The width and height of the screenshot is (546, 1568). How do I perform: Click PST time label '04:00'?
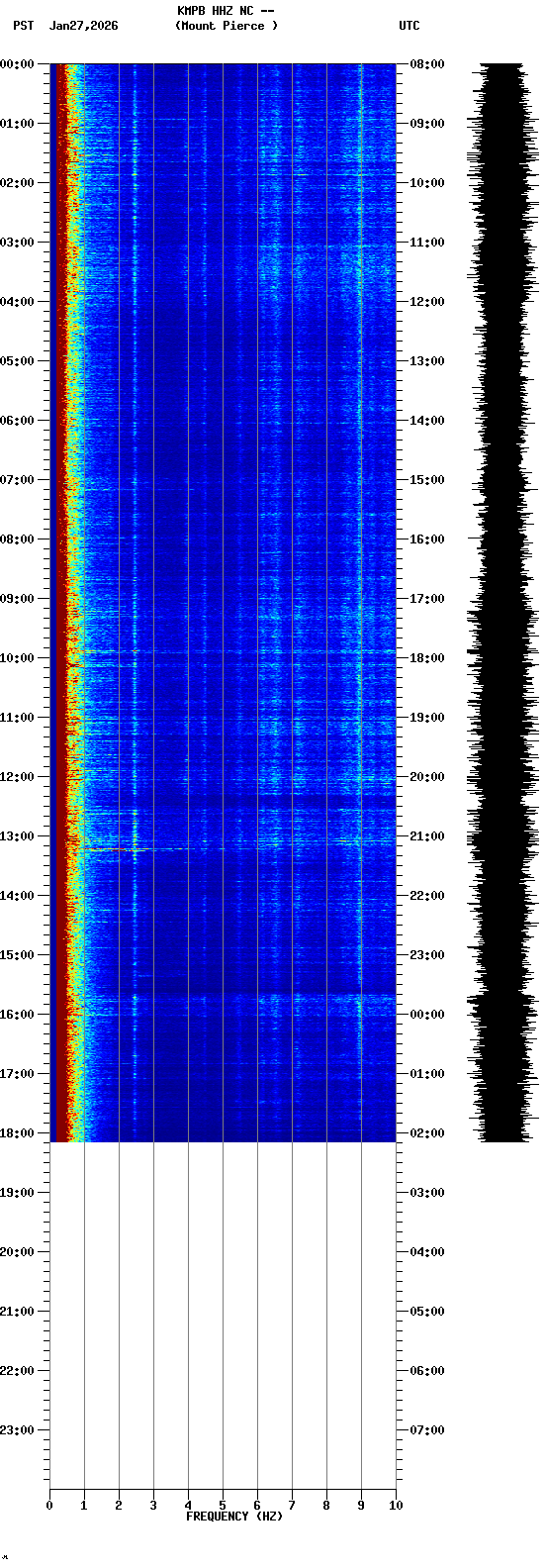pos(17,302)
